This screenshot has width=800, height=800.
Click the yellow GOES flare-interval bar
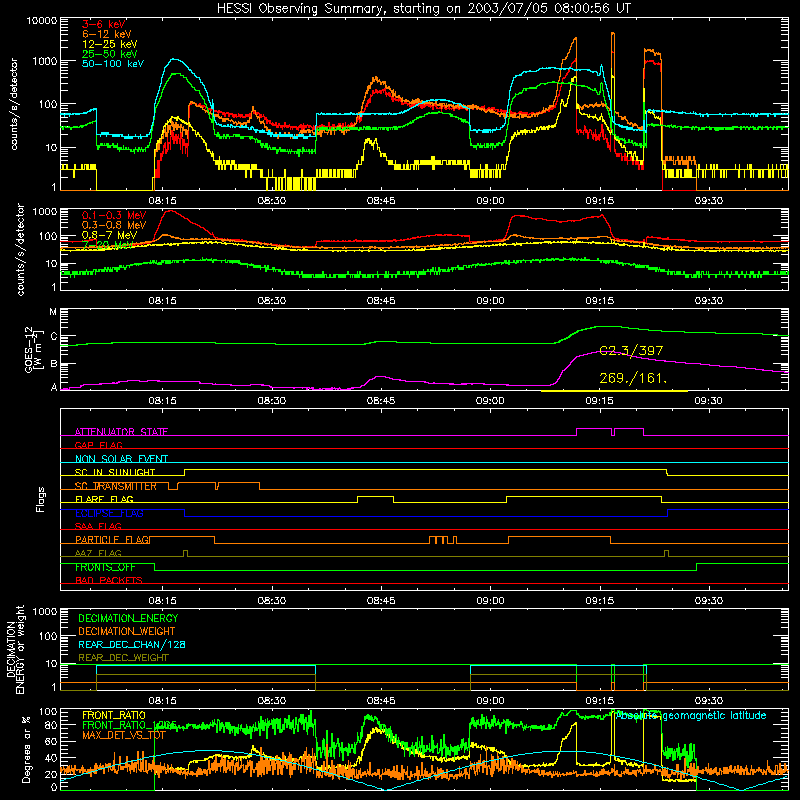coord(614,391)
